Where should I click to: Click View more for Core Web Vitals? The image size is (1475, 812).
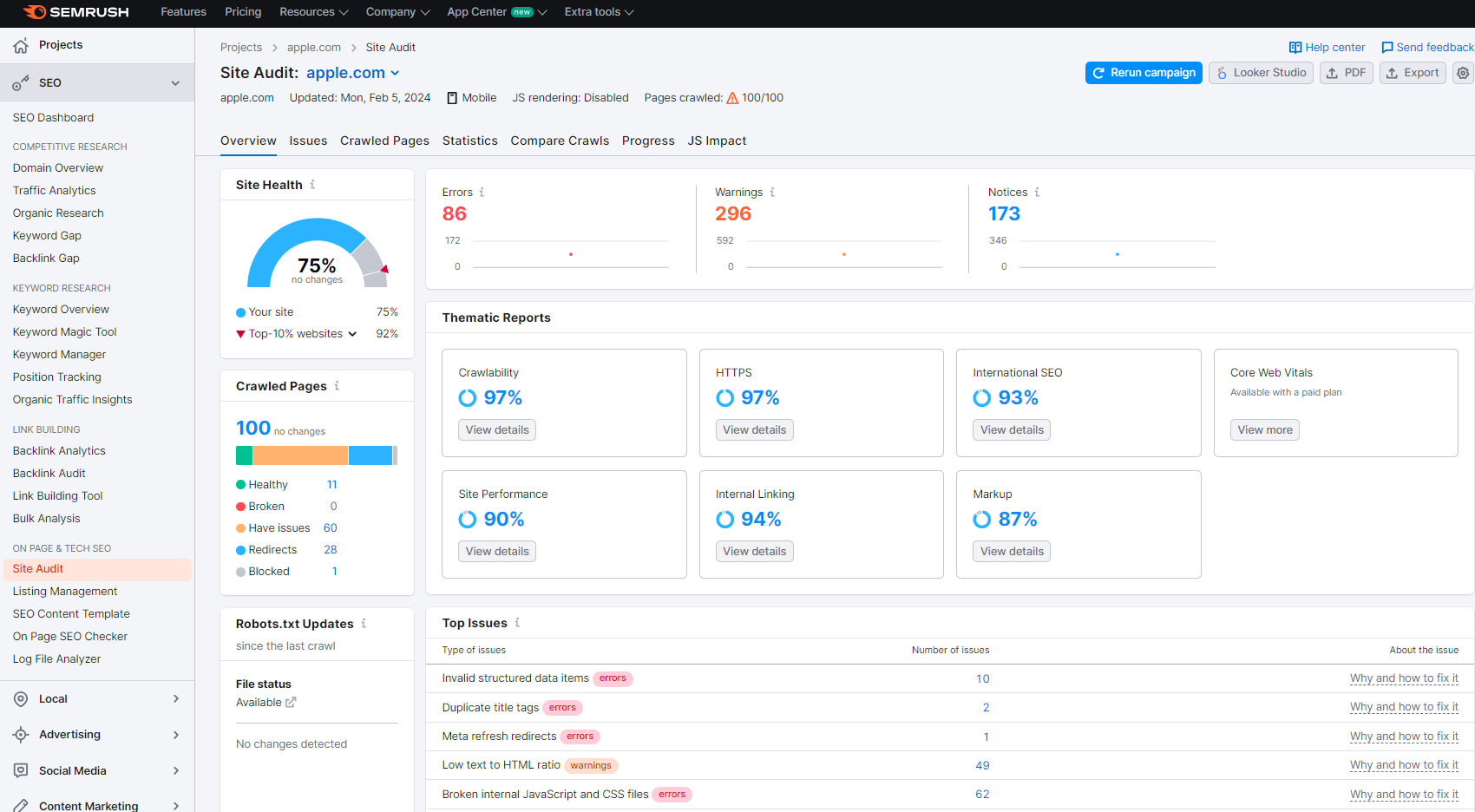[x=1265, y=430]
